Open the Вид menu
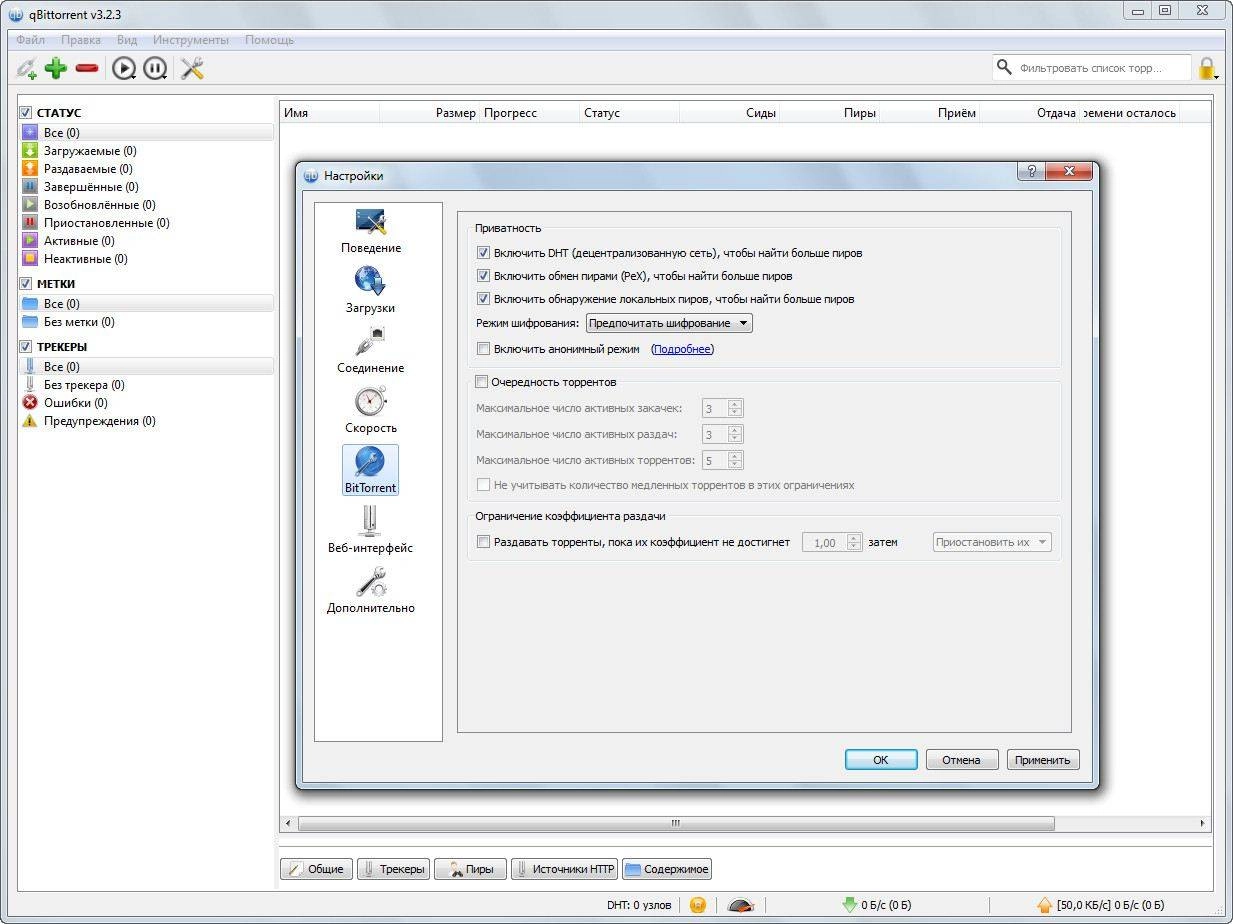Image resolution: width=1233 pixels, height=924 pixels. click(127, 40)
